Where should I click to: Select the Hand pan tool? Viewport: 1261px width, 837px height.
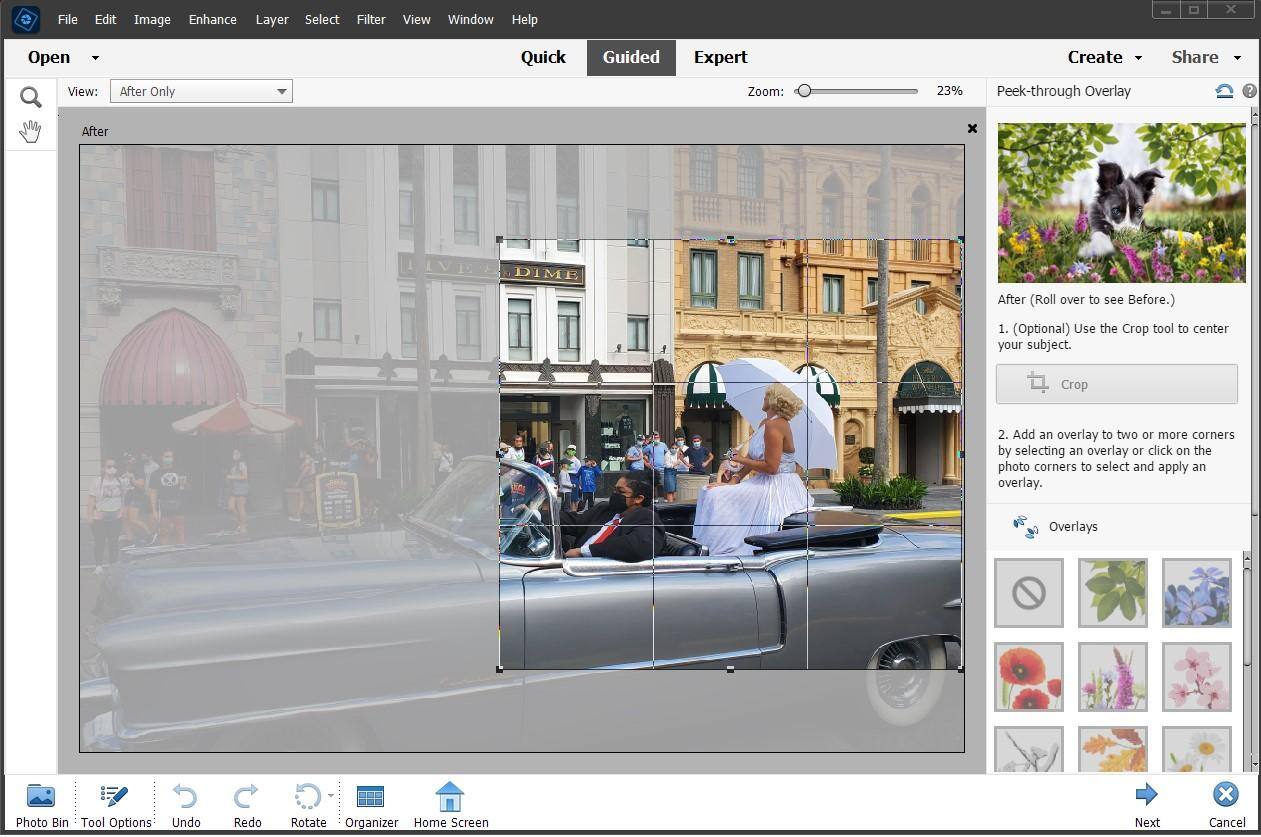tap(30, 131)
